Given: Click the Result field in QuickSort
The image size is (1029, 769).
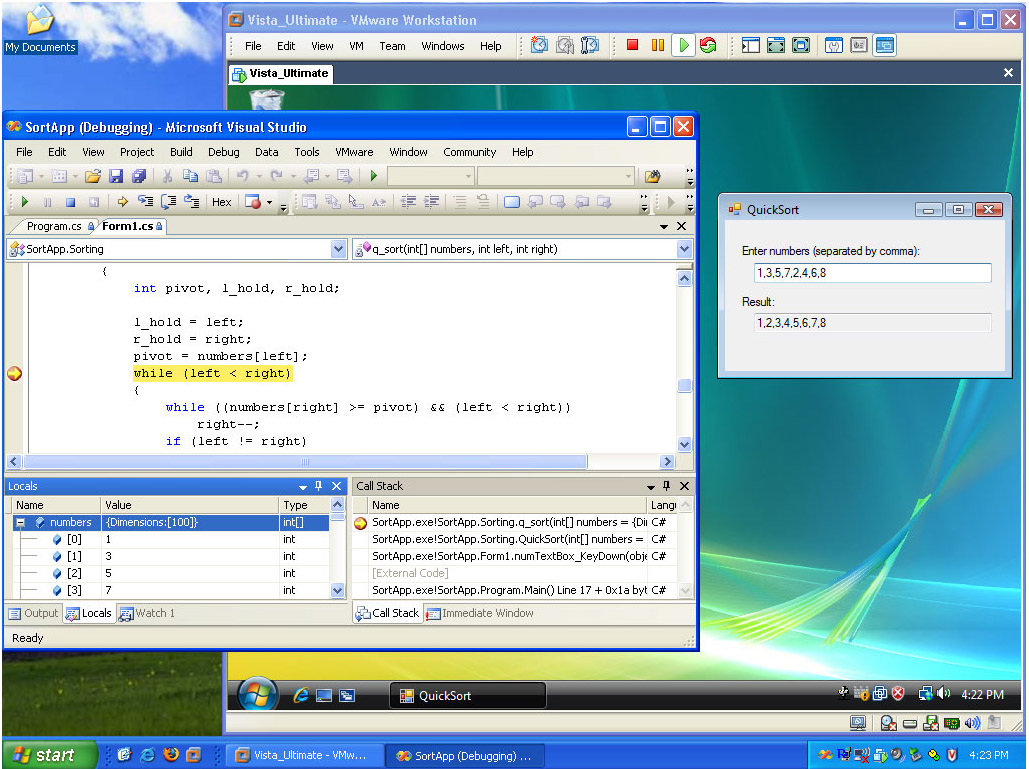Looking at the screenshot, I should pos(873,323).
